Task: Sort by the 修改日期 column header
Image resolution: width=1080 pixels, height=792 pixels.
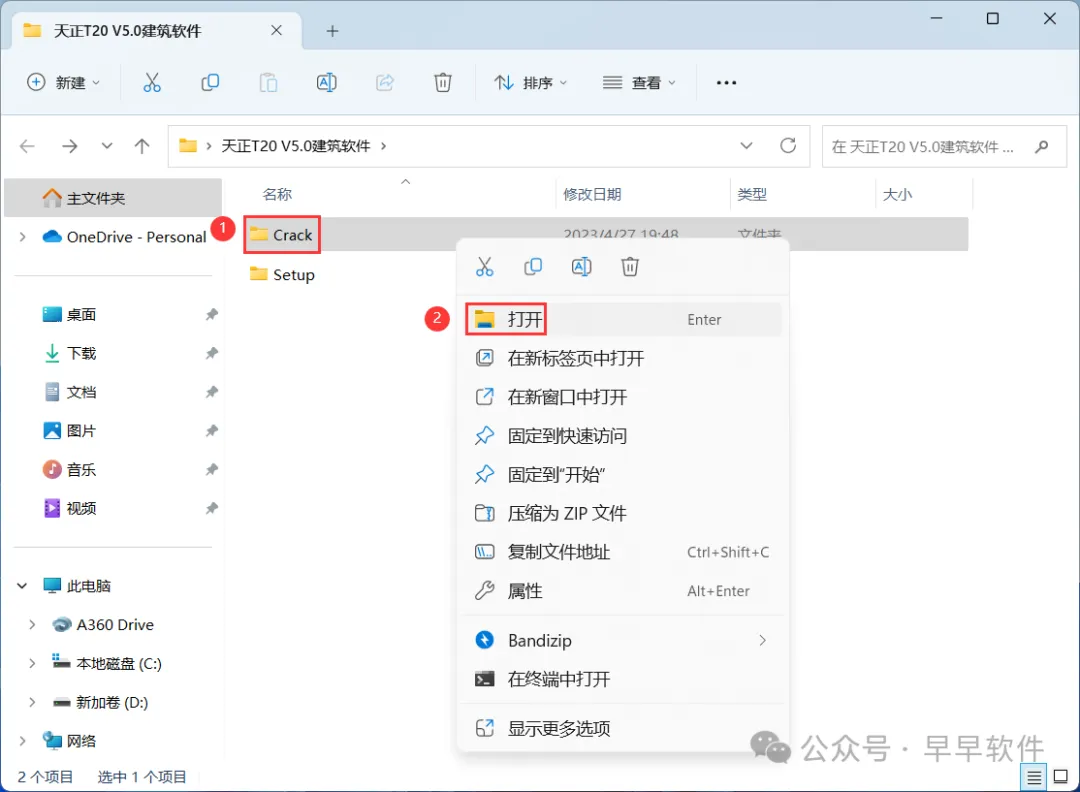Action: [x=592, y=194]
